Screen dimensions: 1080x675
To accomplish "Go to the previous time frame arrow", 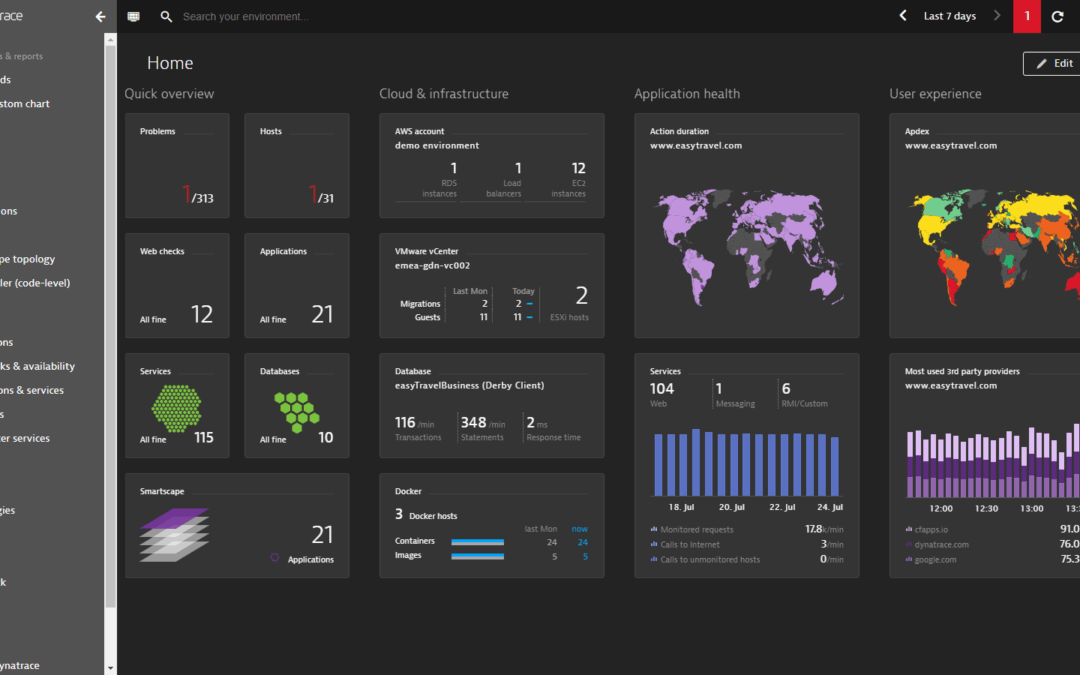I will pyautogui.click(x=903, y=16).
